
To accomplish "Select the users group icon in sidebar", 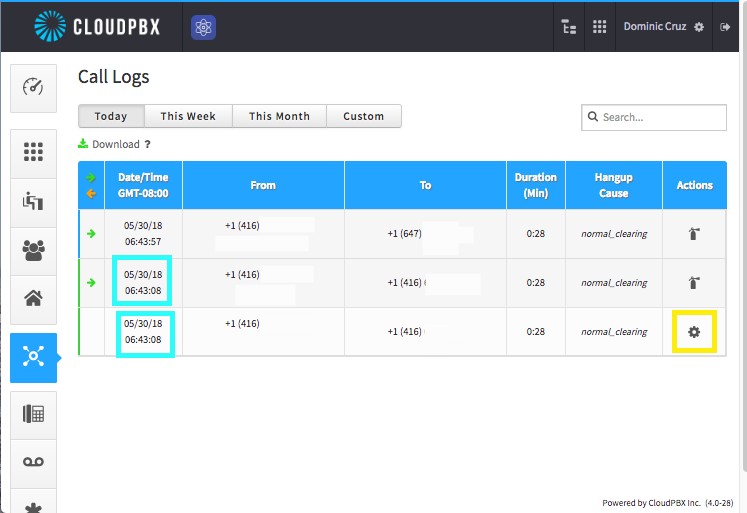I will click(x=33, y=251).
